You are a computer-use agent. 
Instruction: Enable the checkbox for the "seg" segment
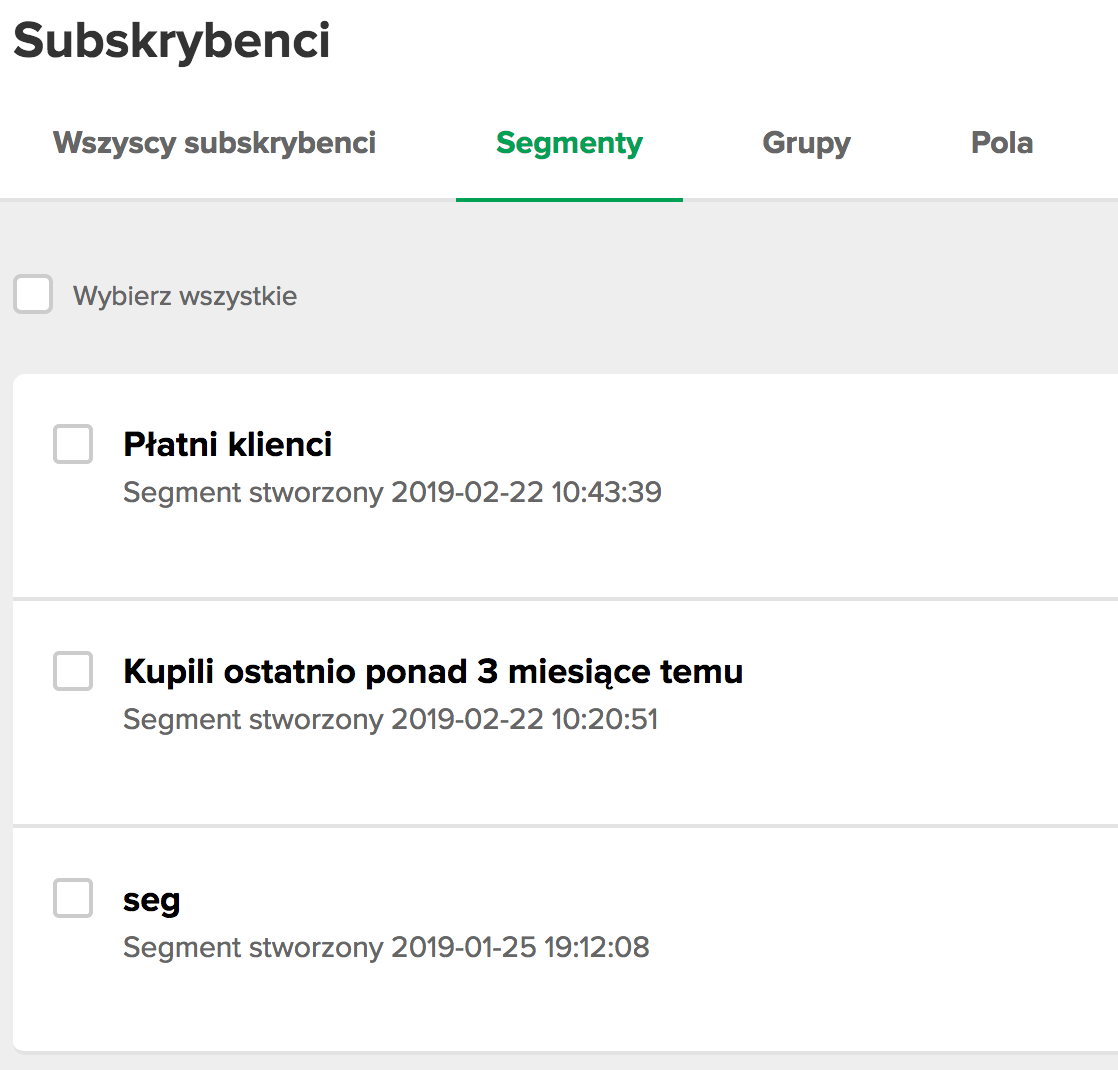point(72,898)
